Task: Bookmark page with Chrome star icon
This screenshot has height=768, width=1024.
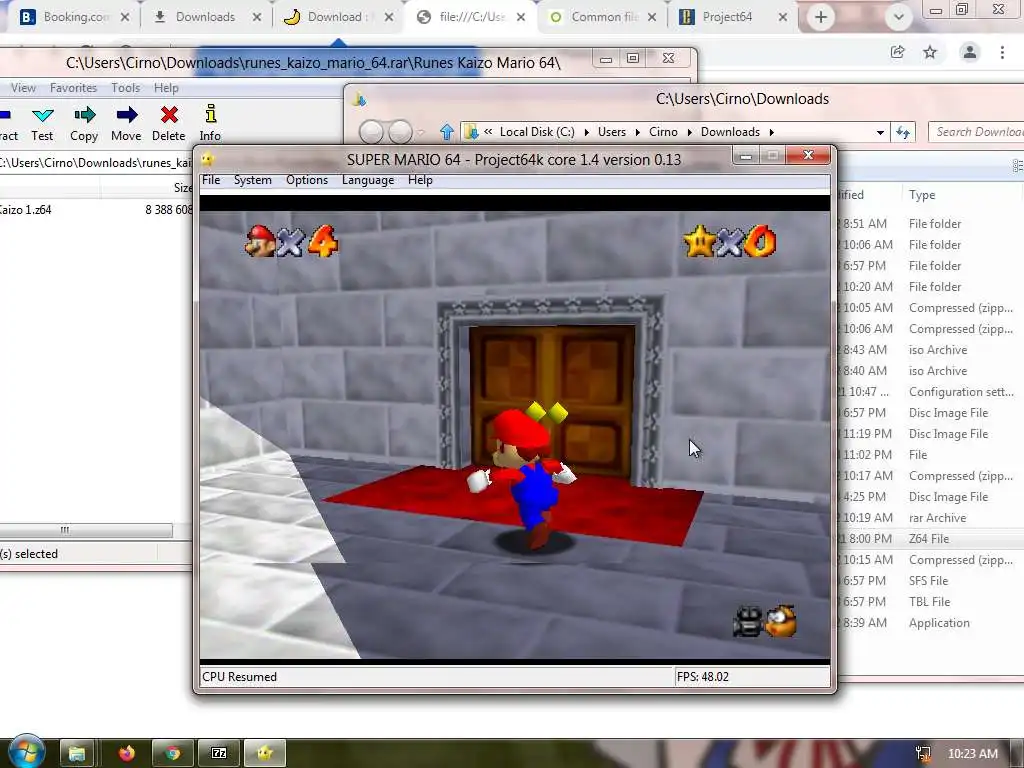Action: coord(930,52)
